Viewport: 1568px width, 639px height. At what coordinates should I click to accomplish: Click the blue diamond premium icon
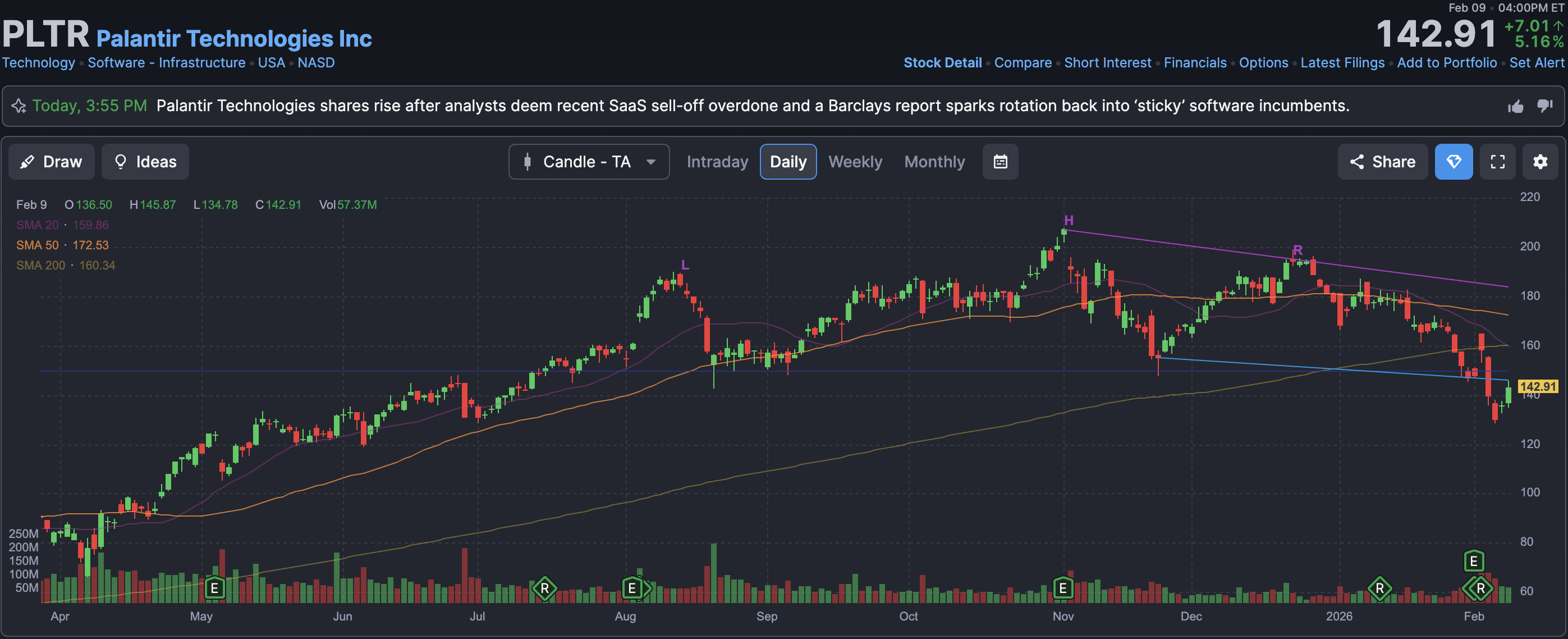pyautogui.click(x=1454, y=161)
